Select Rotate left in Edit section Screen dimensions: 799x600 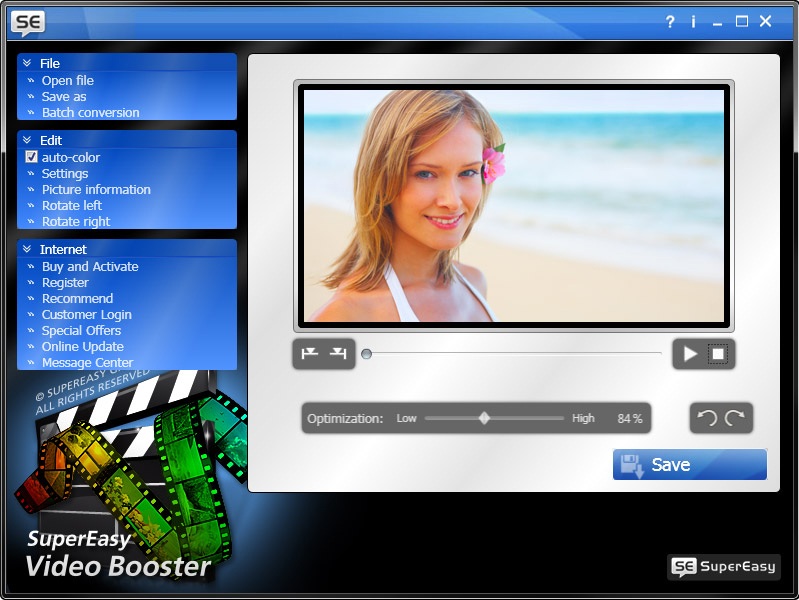[x=71, y=205]
